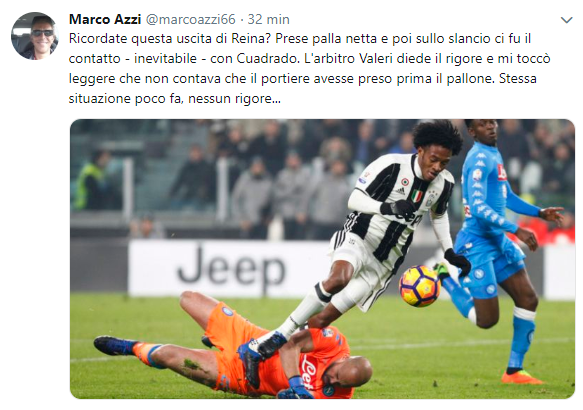
Task: Click the Jeep advertising board in the photo
Action: [x=231, y=268]
